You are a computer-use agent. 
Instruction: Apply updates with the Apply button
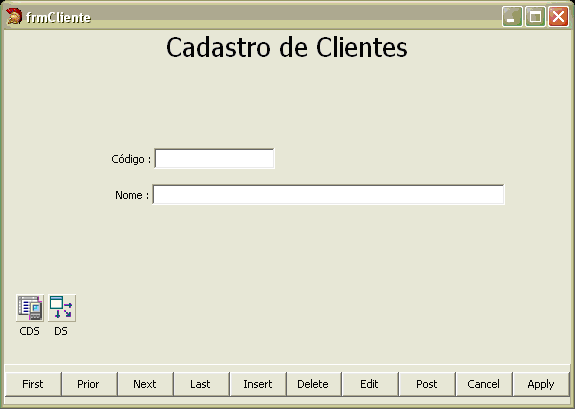tap(541, 384)
